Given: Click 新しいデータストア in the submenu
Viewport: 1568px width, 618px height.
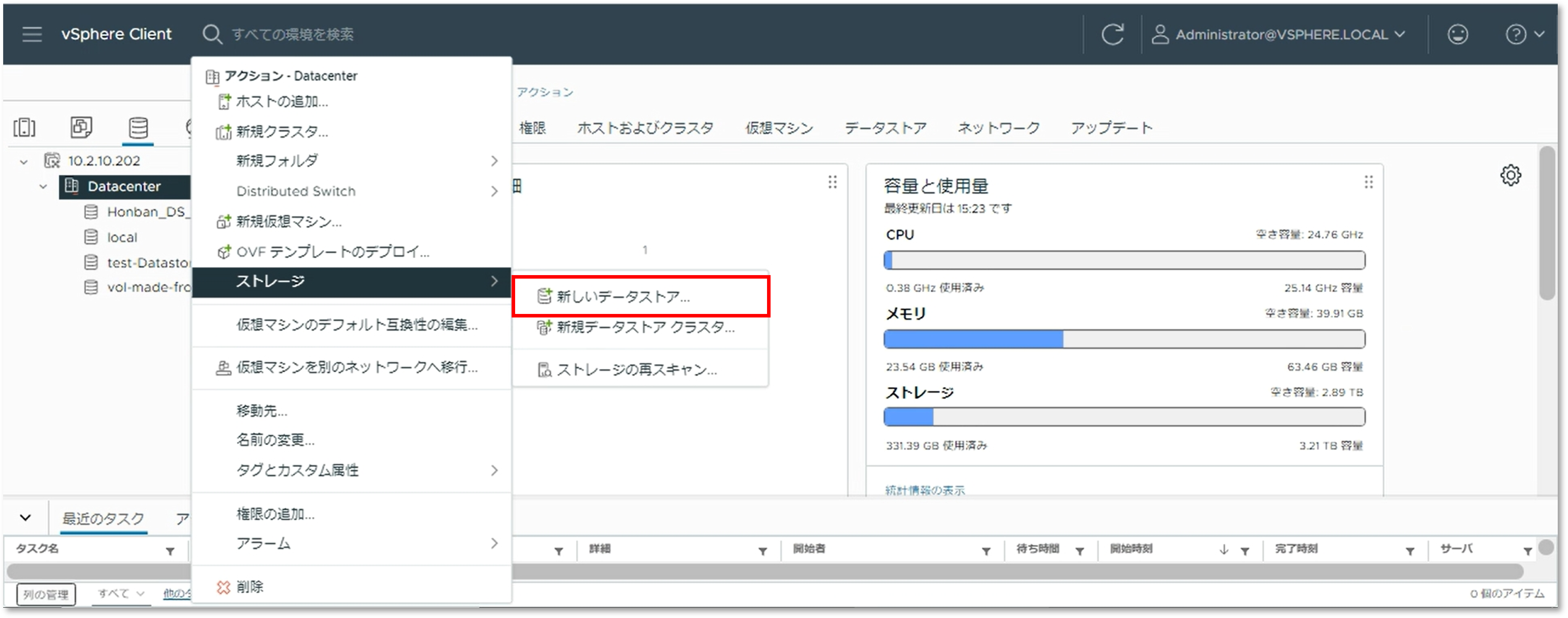Looking at the screenshot, I should click(641, 296).
